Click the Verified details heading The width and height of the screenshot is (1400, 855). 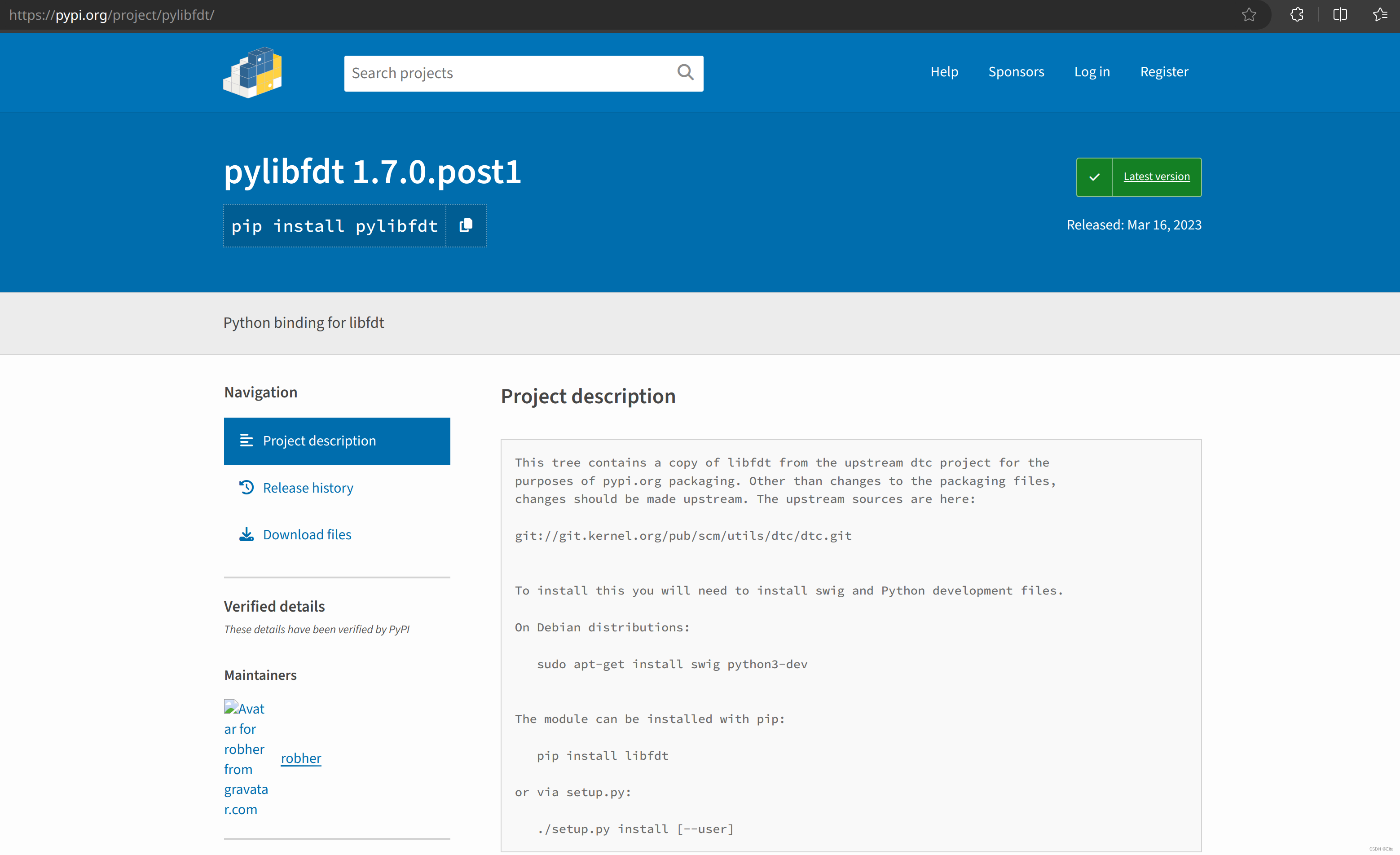coord(274,607)
